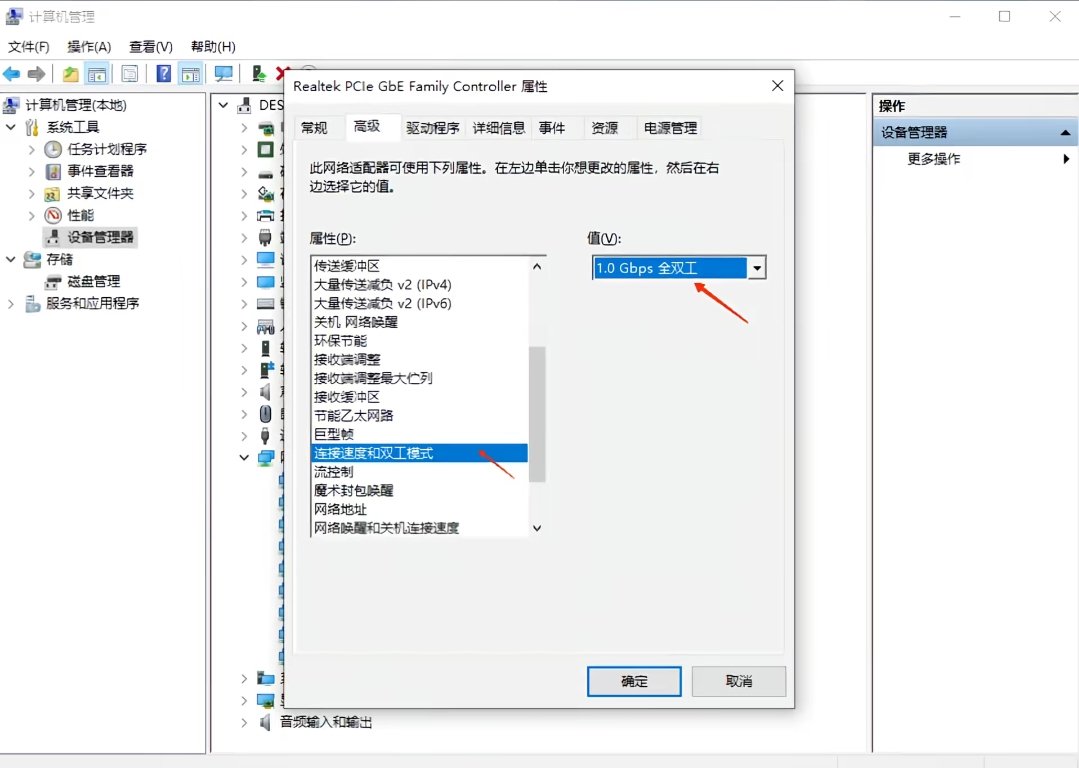
Task: Toggle the show/hide console tree icon
Action: [97, 74]
